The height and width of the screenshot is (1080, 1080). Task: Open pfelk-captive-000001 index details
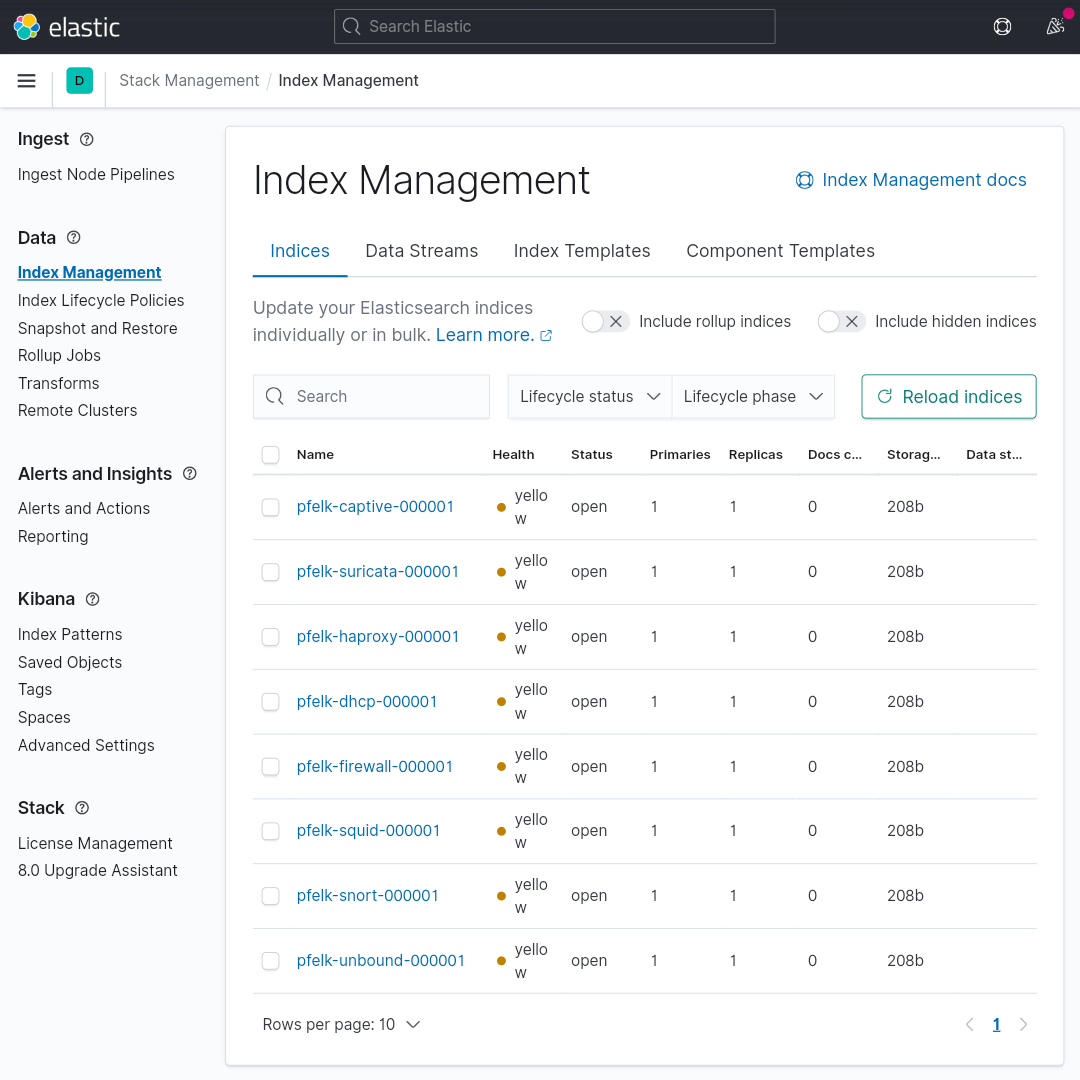(x=375, y=507)
